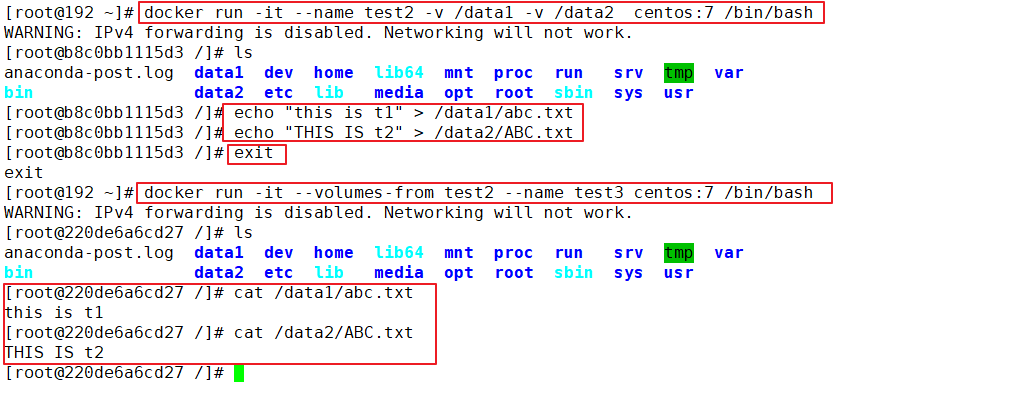Click ls command at the 220de6a6cd27 prompt
The width and height of the screenshot is (1020, 404).
point(243,233)
